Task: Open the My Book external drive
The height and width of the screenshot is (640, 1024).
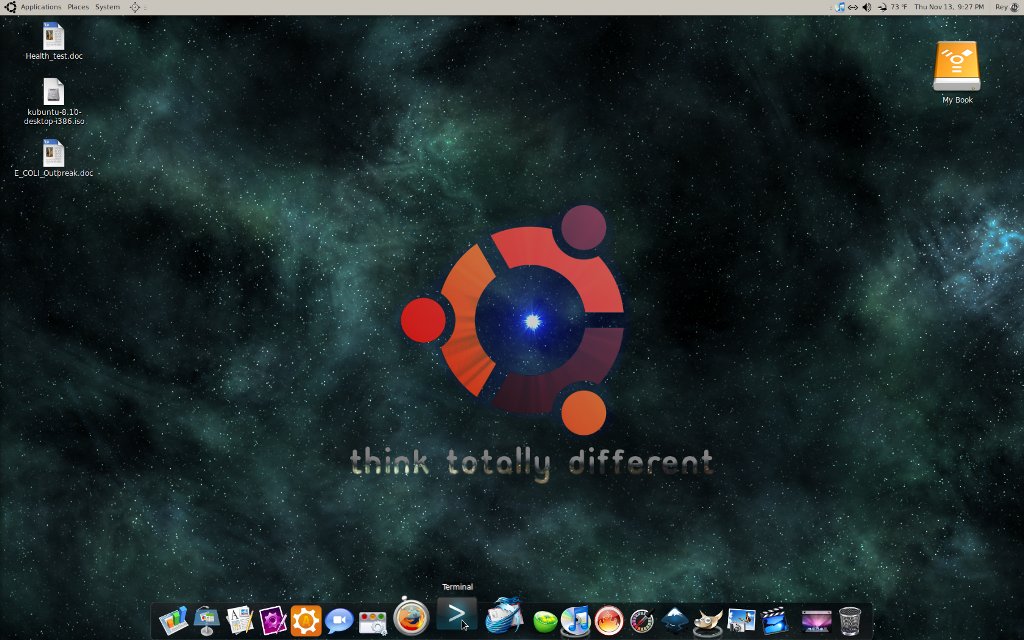Action: click(x=957, y=72)
